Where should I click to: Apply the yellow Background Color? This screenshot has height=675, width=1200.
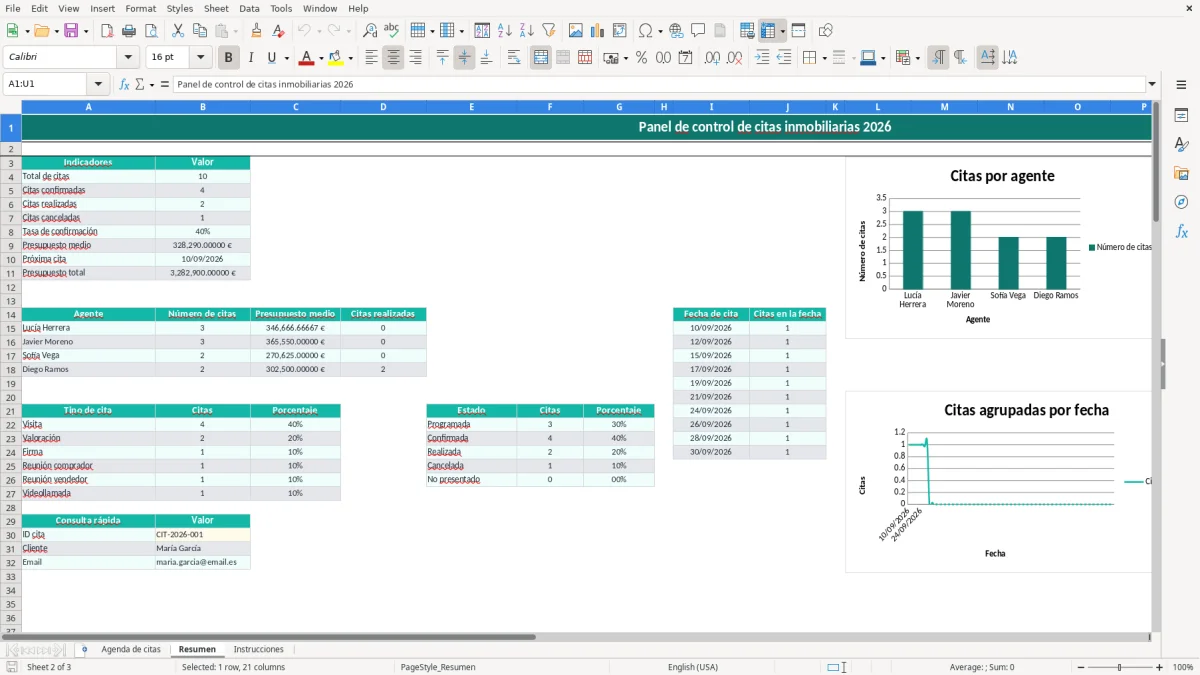(x=336, y=58)
